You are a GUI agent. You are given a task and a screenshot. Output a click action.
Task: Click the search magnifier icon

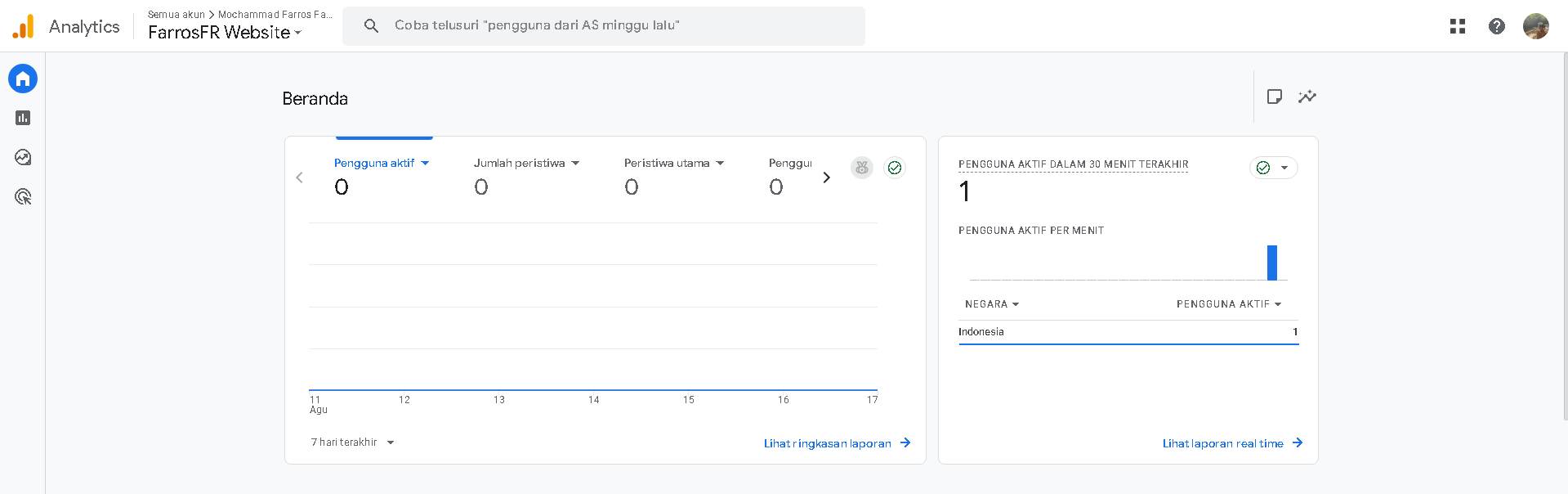(x=371, y=26)
